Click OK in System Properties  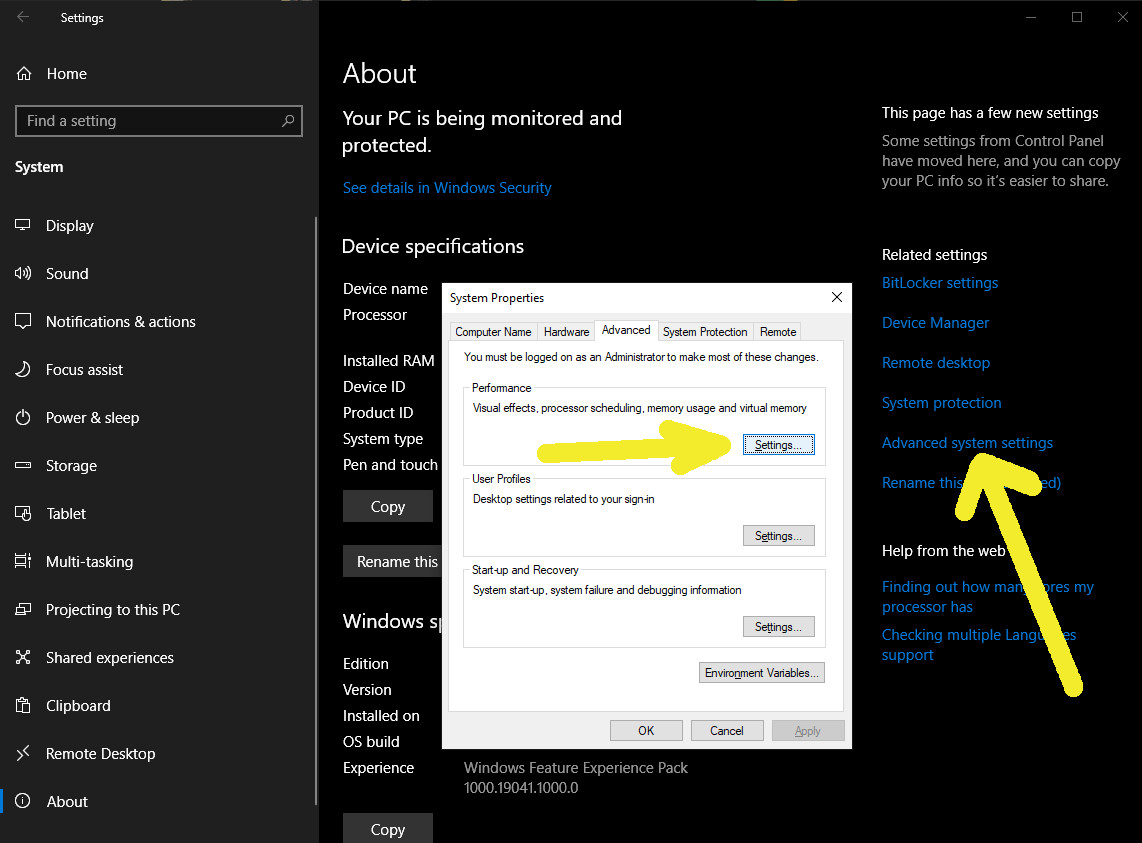click(646, 730)
